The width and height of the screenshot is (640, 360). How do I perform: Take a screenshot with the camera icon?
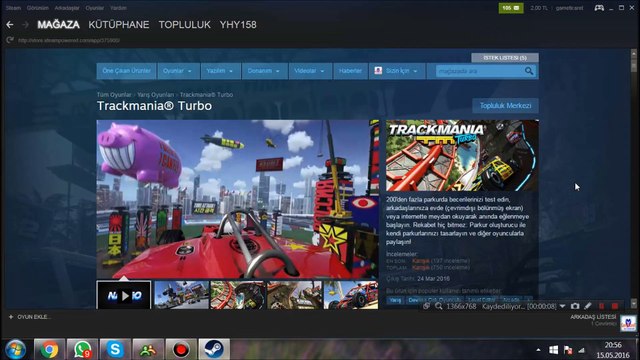coord(575,306)
